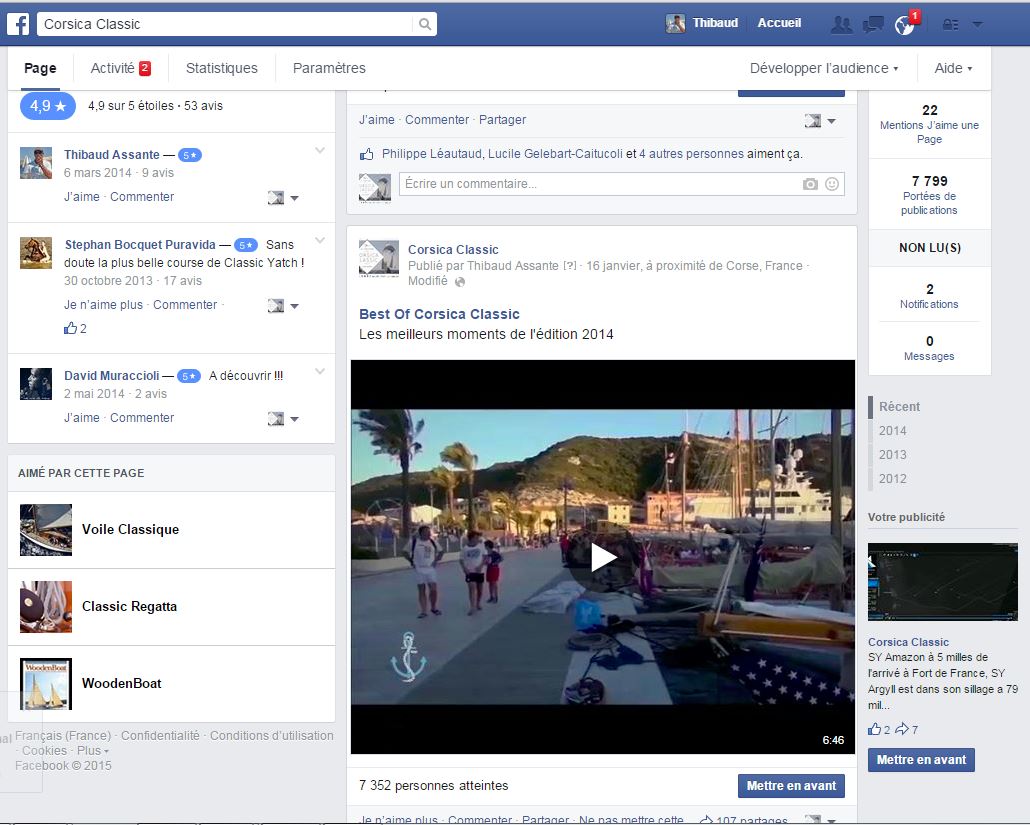Switch to the Activité tab
1030x825 pixels.
[x=120, y=68]
